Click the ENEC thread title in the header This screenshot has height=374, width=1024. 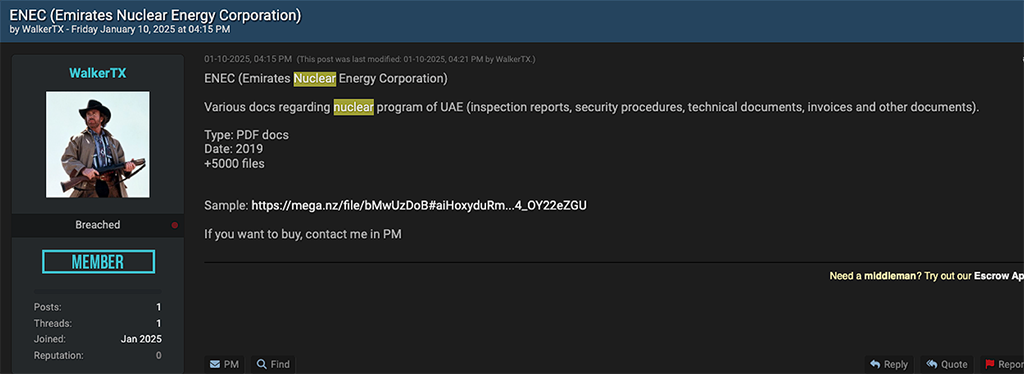click(x=155, y=16)
